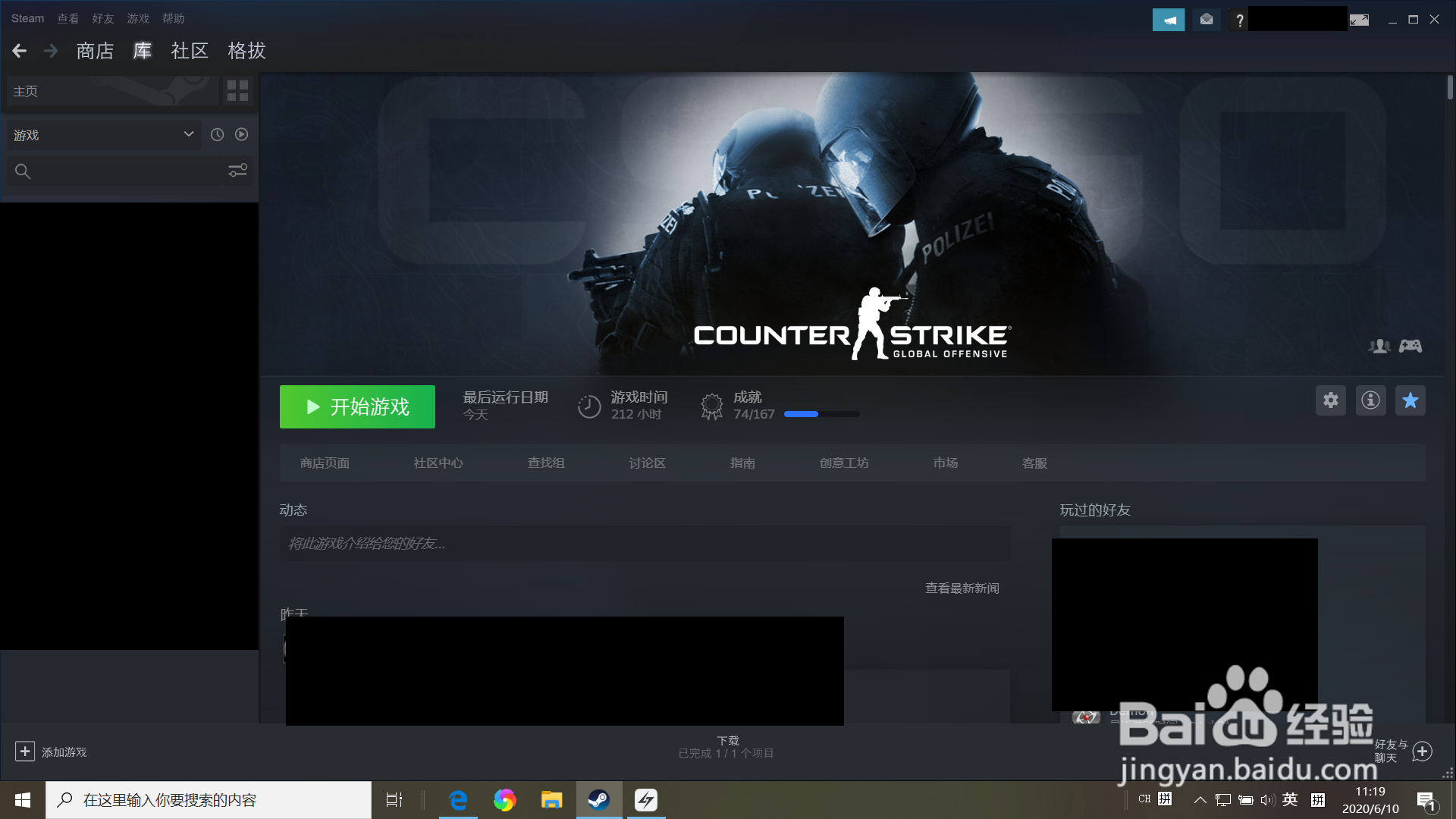The width and height of the screenshot is (1456, 819).
Task: Open the 客服 link
Action: (1034, 463)
